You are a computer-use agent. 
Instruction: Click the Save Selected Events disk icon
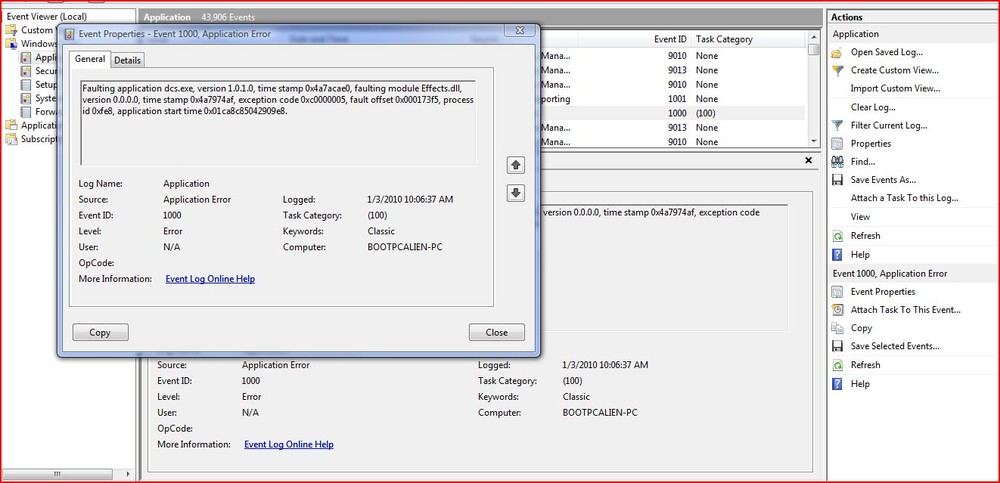(x=837, y=346)
